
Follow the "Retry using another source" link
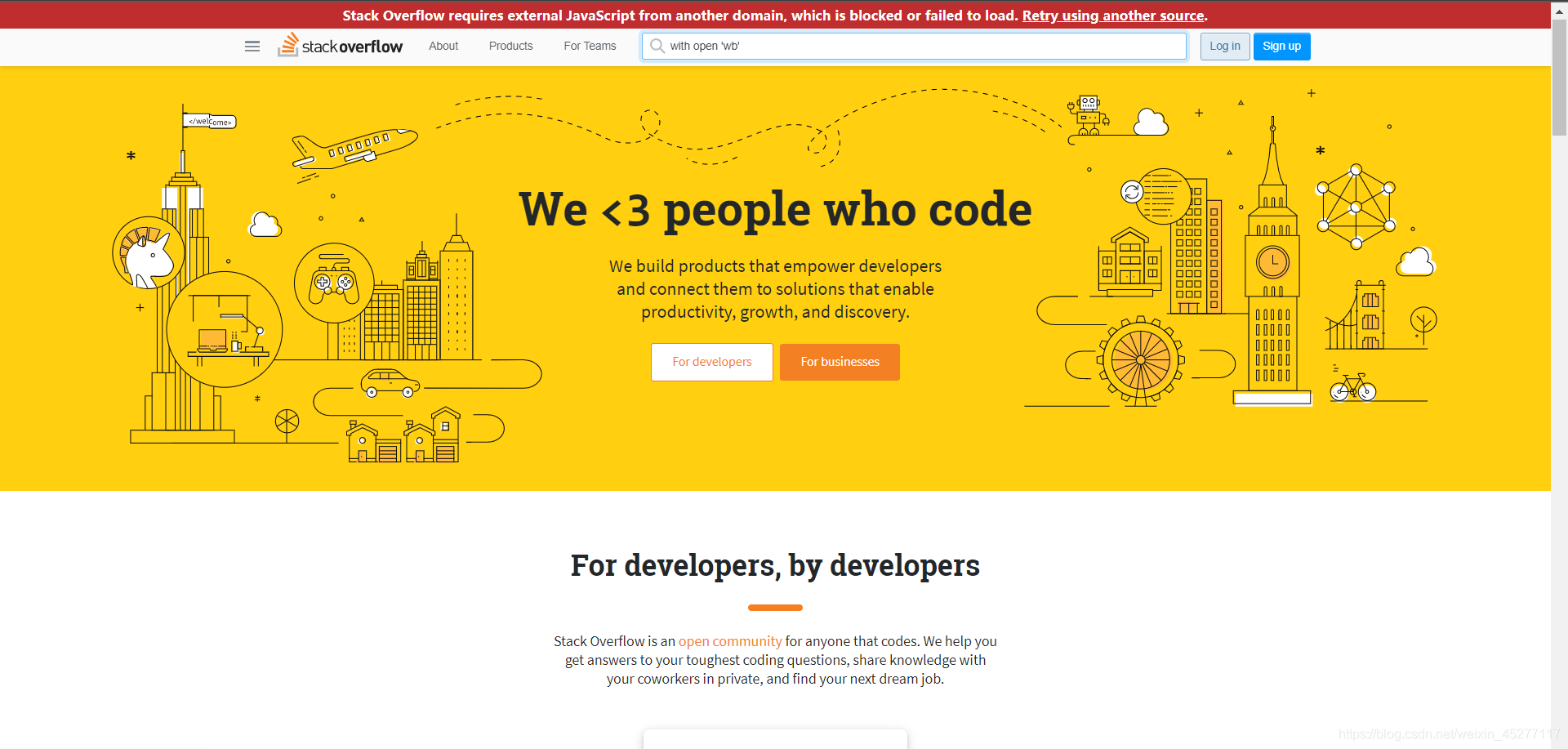pos(1113,16)
